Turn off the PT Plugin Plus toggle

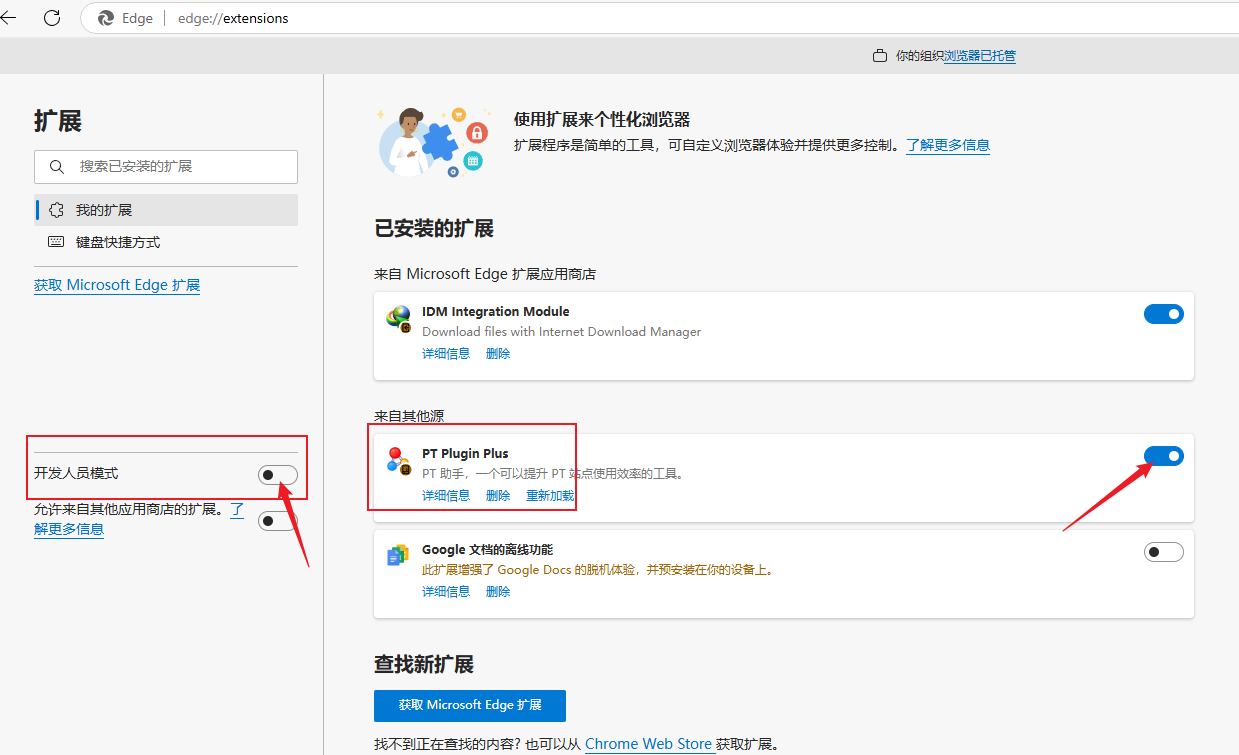point(1163,456)
